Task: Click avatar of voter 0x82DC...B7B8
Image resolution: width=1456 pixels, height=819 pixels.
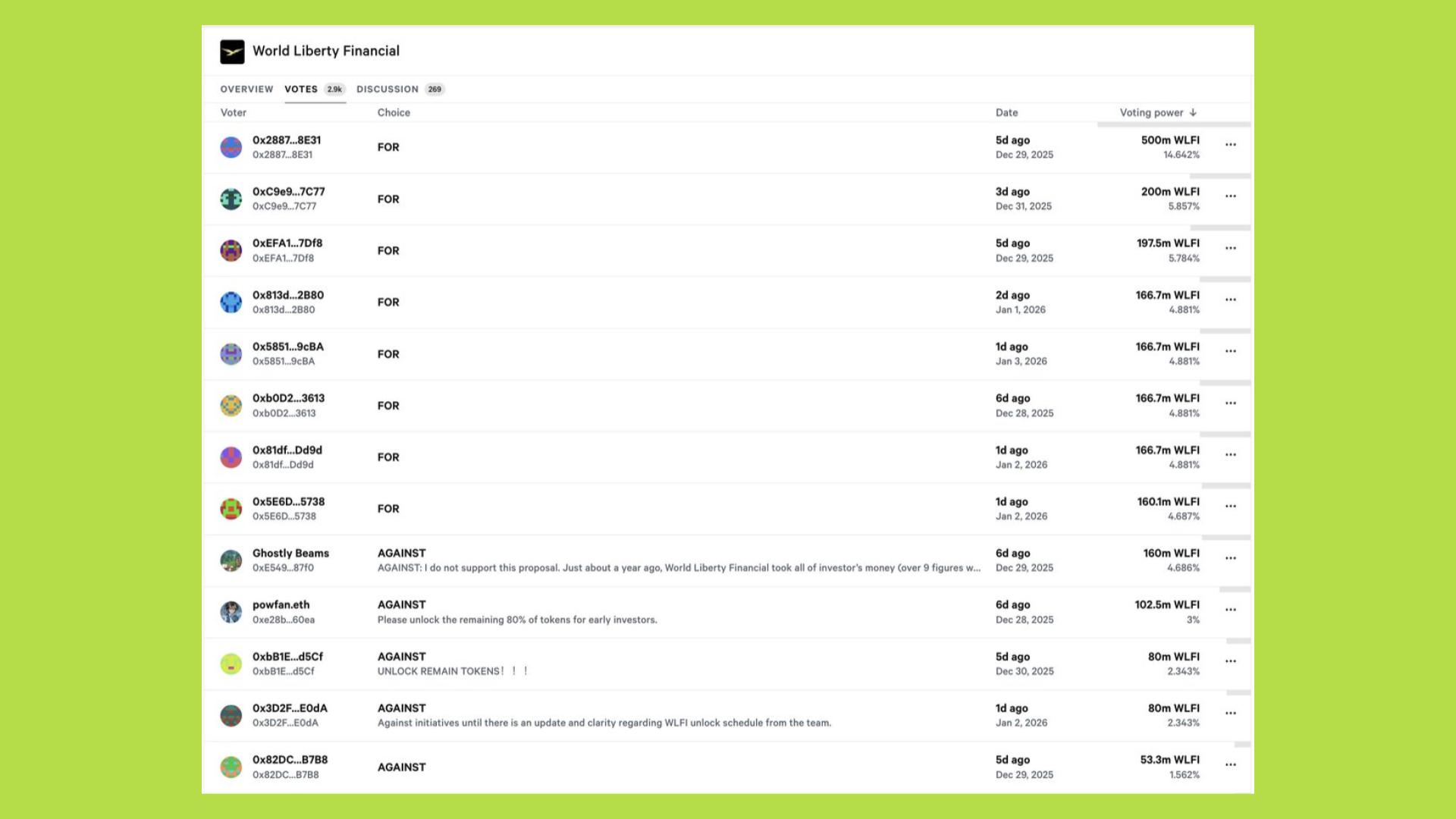Action: click(x=231, y=767)
